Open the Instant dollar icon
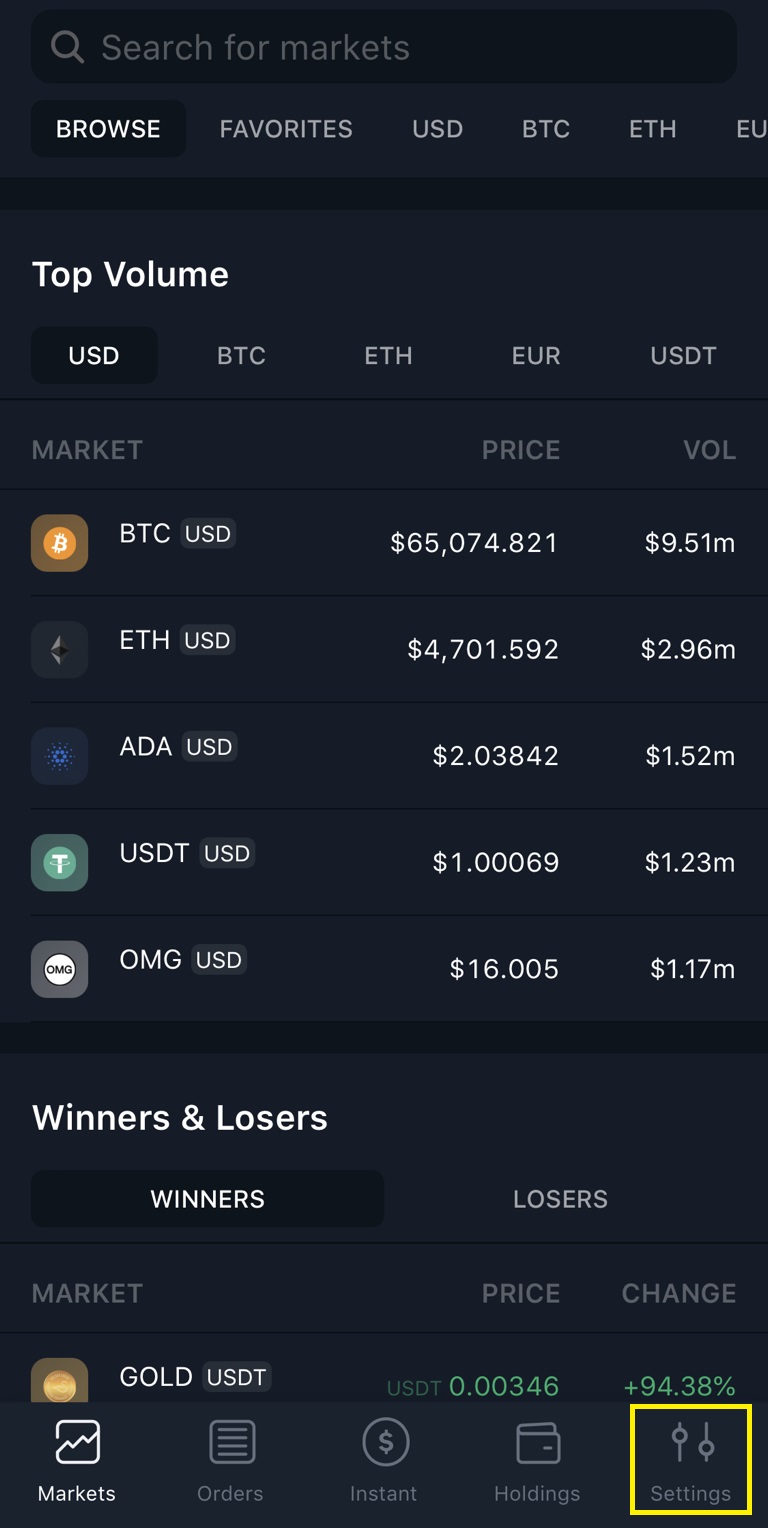 coord(384,1444)
